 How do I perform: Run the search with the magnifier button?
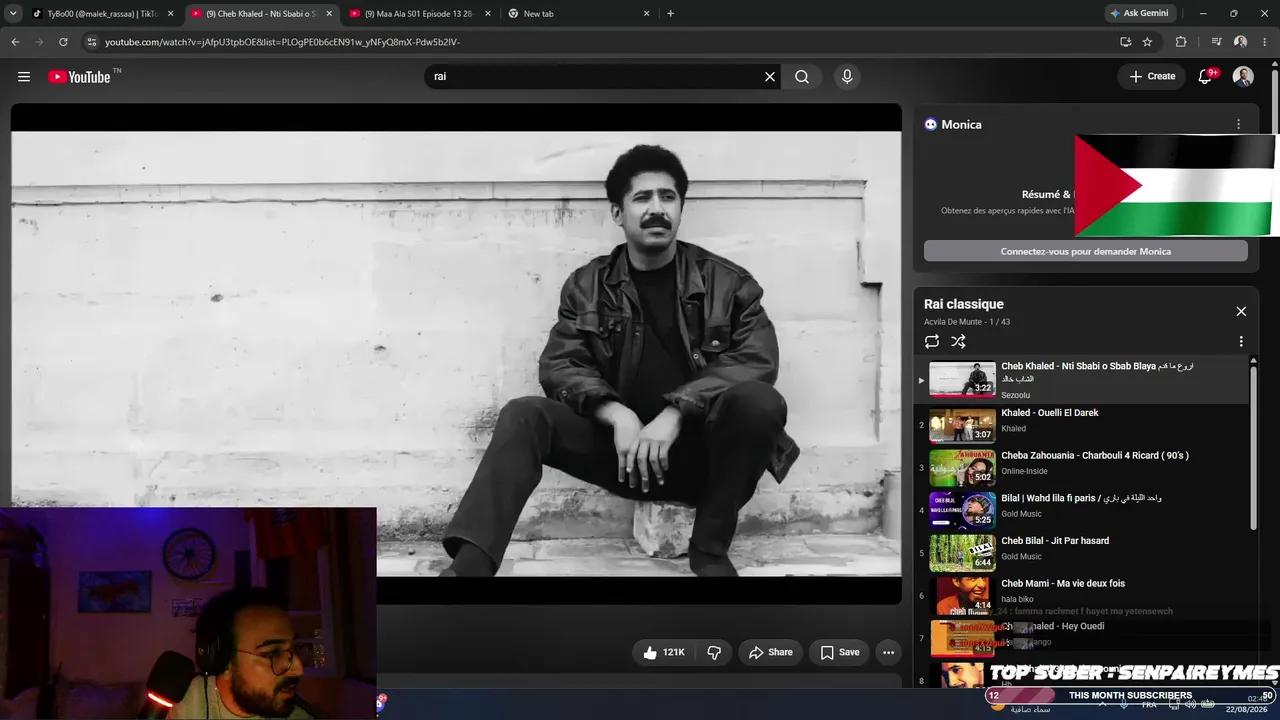point(802,77)
